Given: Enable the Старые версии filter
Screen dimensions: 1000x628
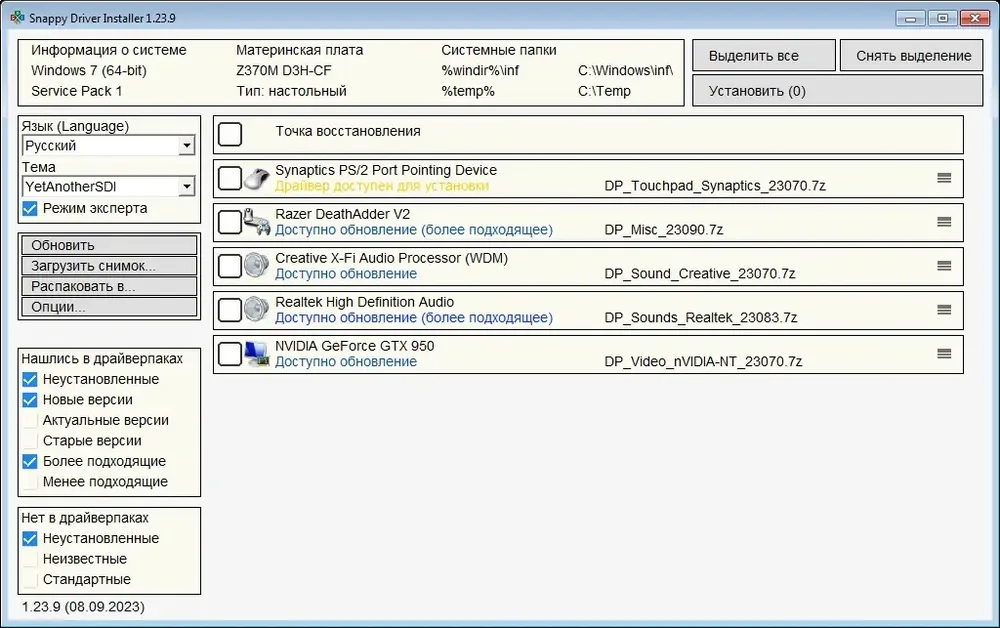Looking at the screenshot, I should coord(30,441).
